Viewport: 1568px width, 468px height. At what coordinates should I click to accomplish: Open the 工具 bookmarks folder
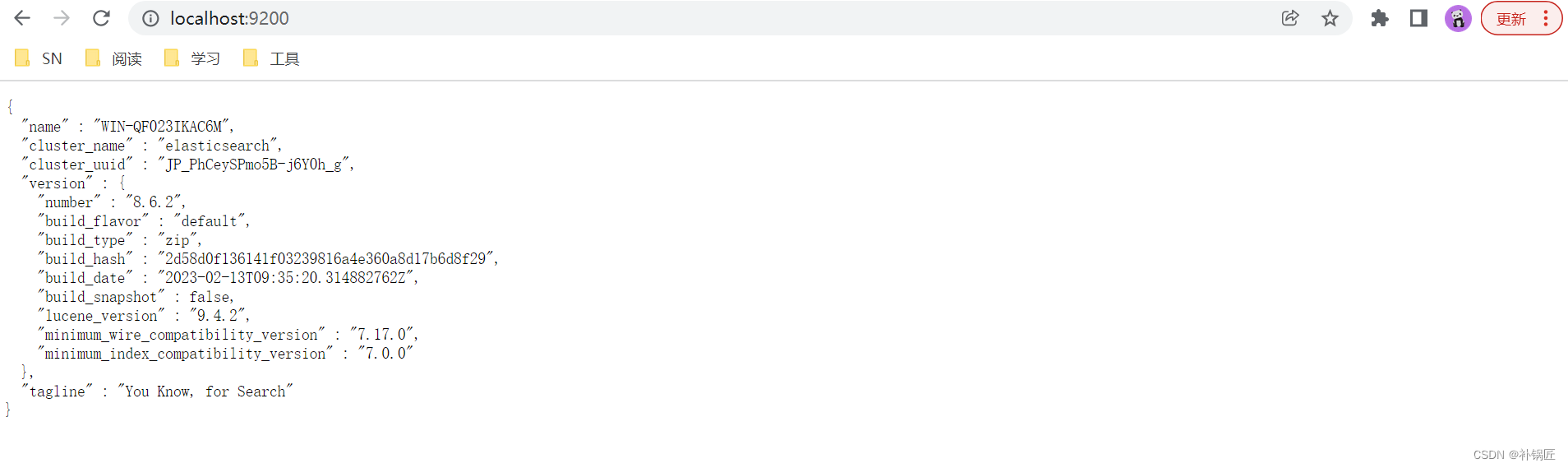click(x=272, y=58)
